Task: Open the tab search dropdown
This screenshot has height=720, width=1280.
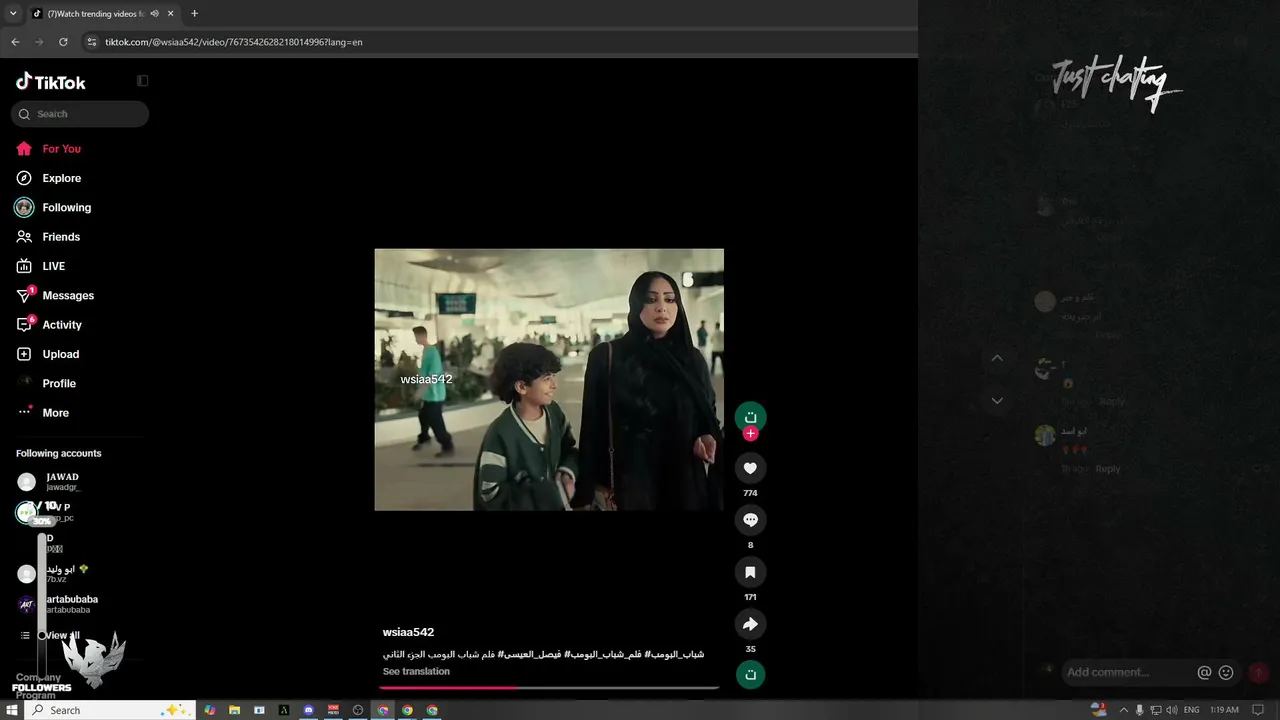Action: pos(13,14)
